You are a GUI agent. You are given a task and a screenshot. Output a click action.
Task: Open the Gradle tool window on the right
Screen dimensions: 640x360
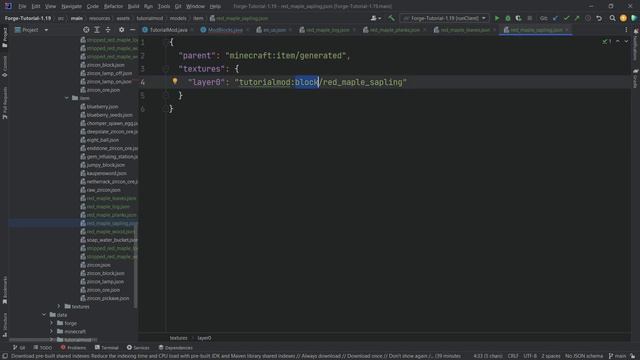(636, 78)
